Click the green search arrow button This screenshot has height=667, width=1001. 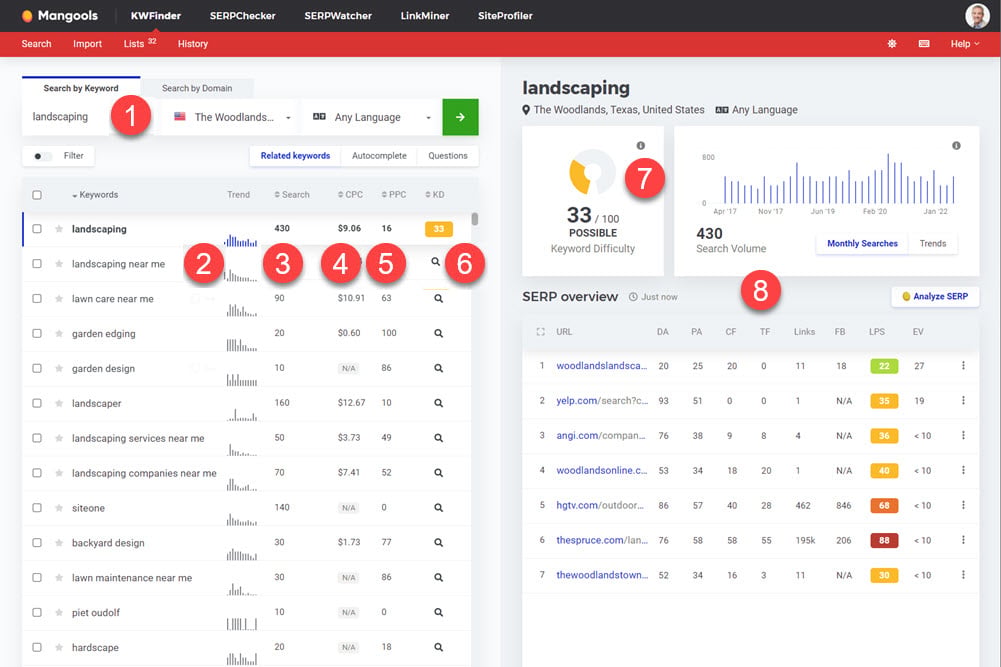tap(460, 117)
